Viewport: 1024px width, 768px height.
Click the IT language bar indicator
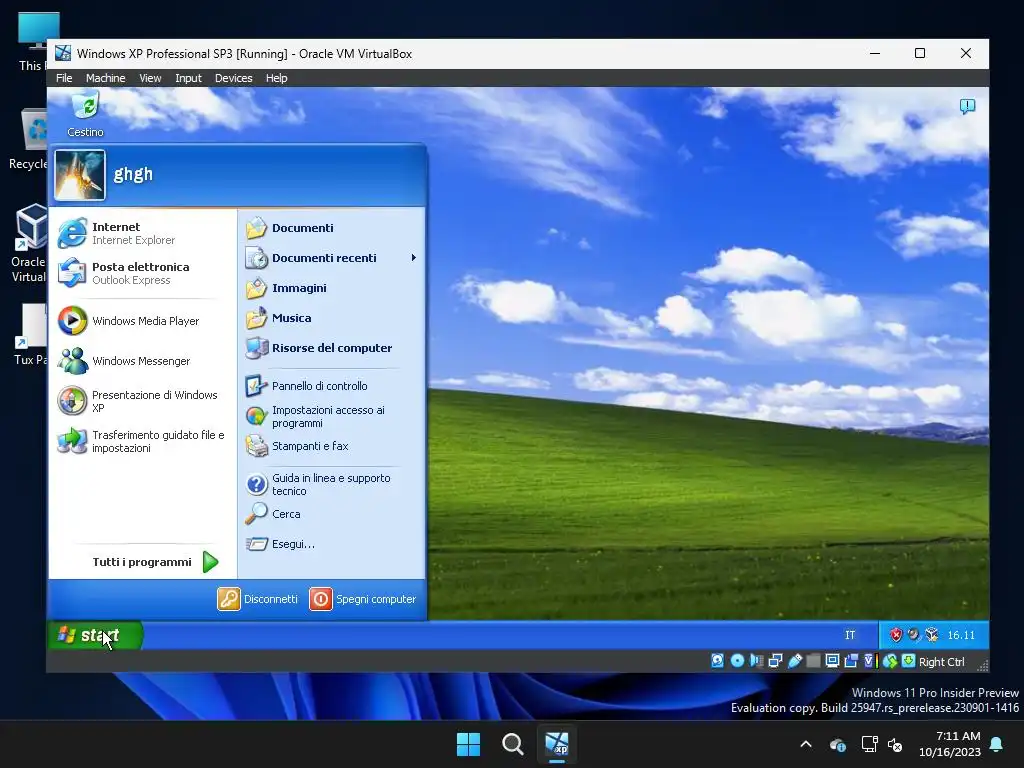coord(850,635)
